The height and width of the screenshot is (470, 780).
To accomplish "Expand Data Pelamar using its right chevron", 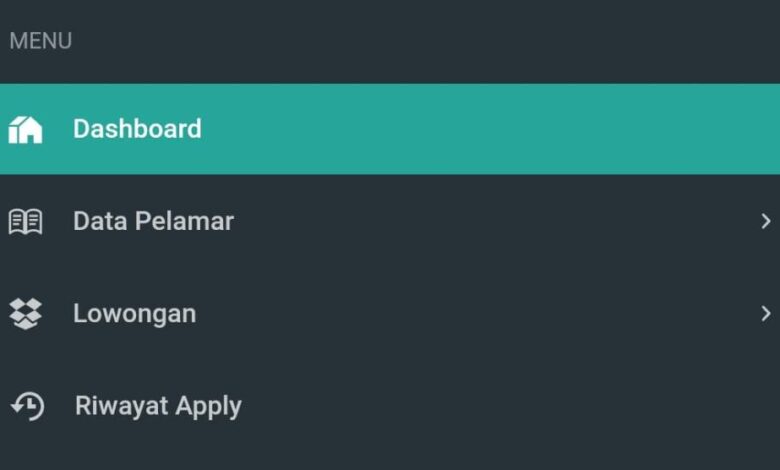I will 766,221.
